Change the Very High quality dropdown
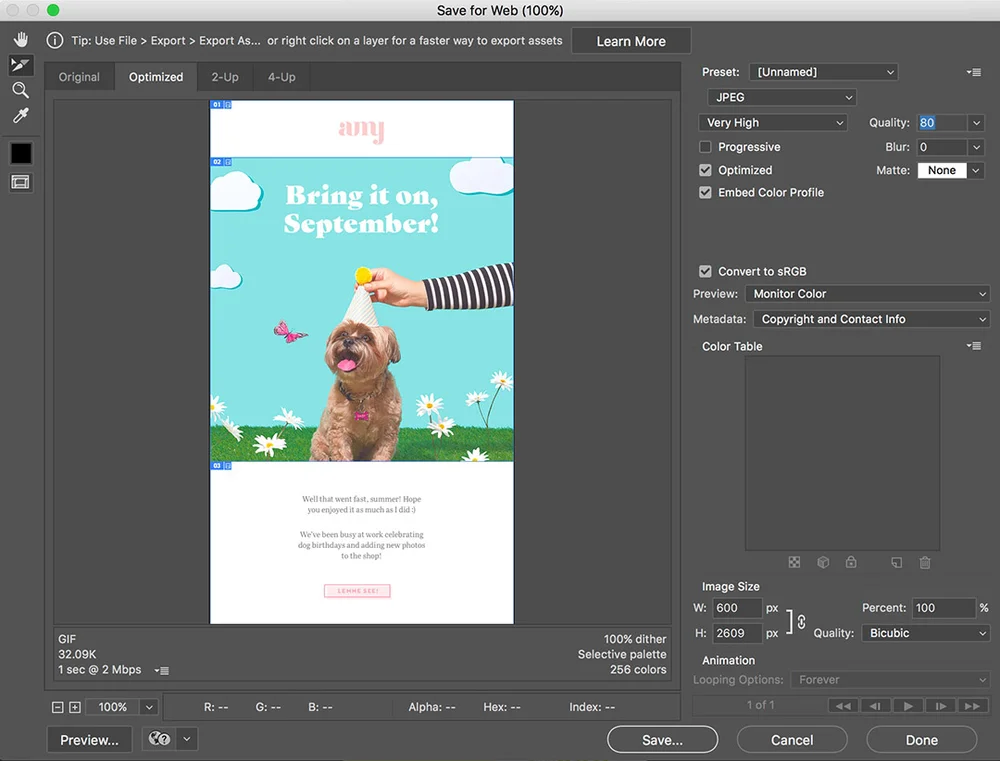Viewport: 1000px width, 761px height. coord(772,122)
